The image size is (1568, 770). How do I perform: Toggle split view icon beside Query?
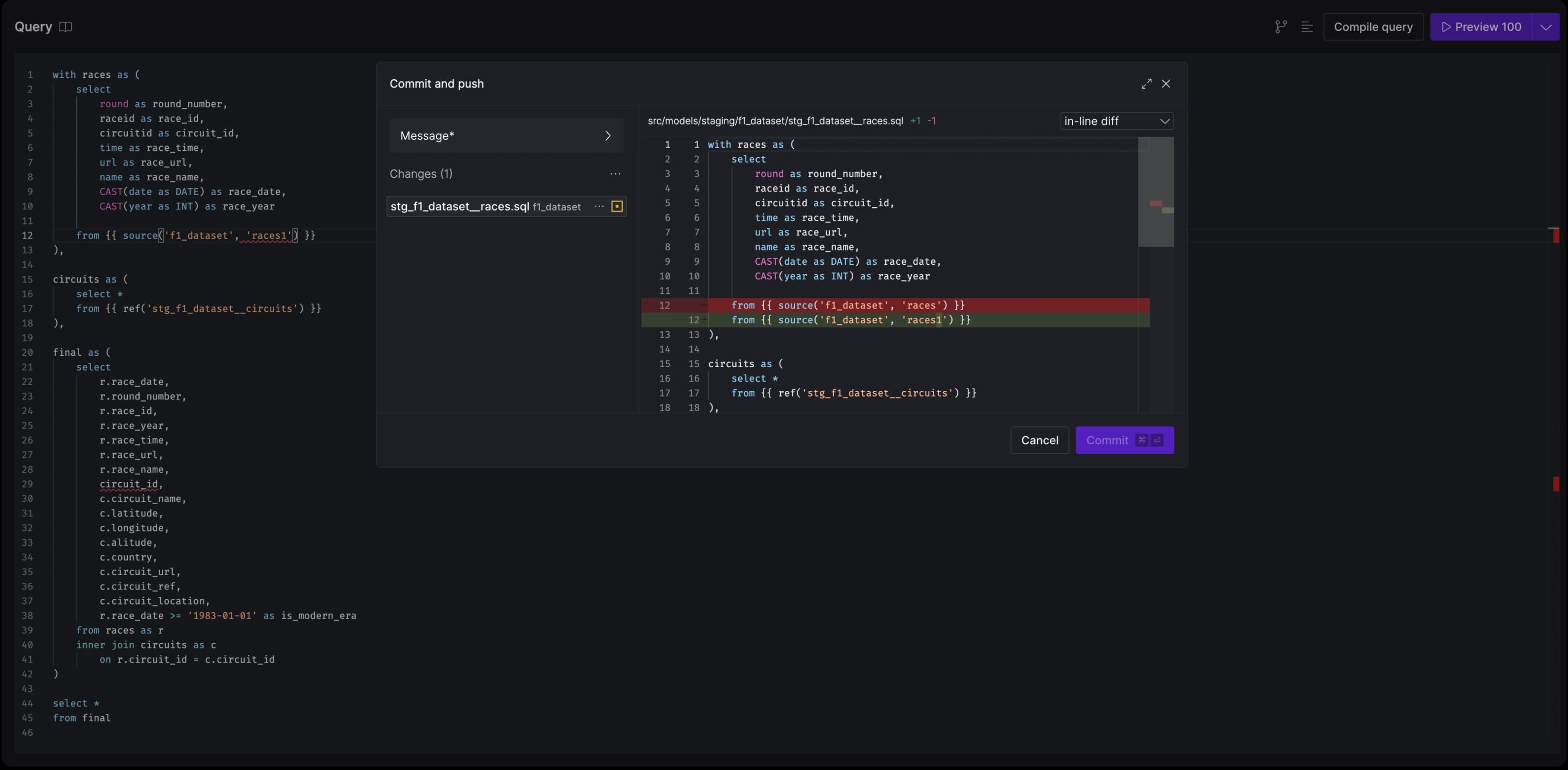65,27
